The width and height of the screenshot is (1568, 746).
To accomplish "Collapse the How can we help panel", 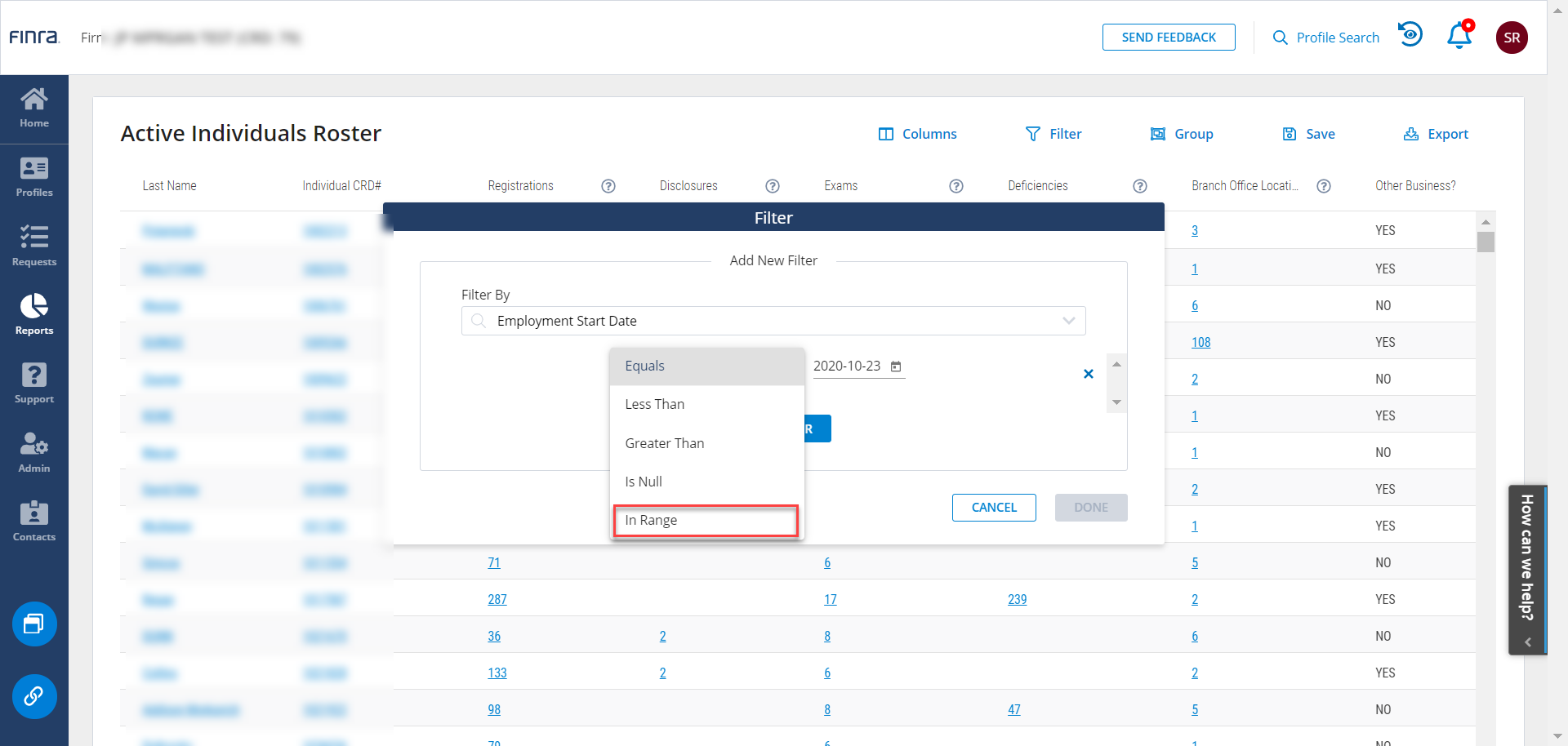I will pos(1527,642).
